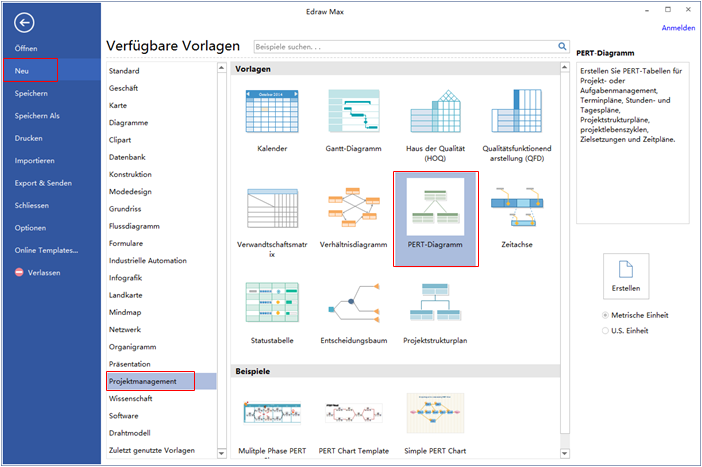
Task: Select the Software category
Action: coord(123,416)
